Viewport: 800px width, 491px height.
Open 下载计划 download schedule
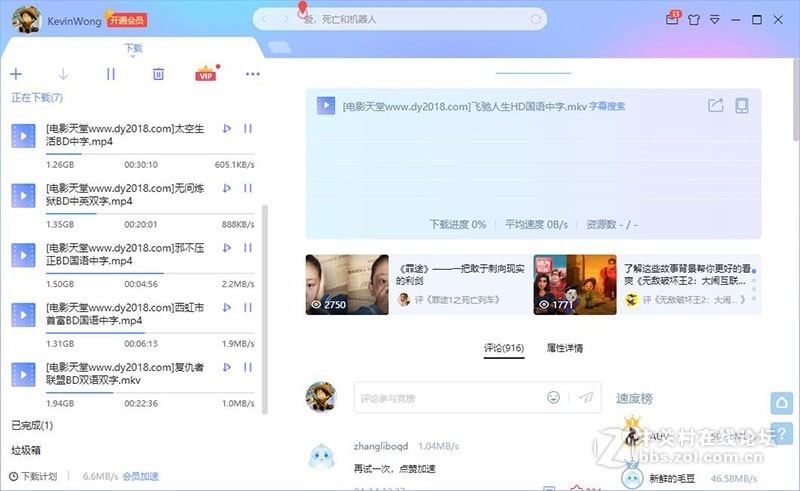[33, 476]
